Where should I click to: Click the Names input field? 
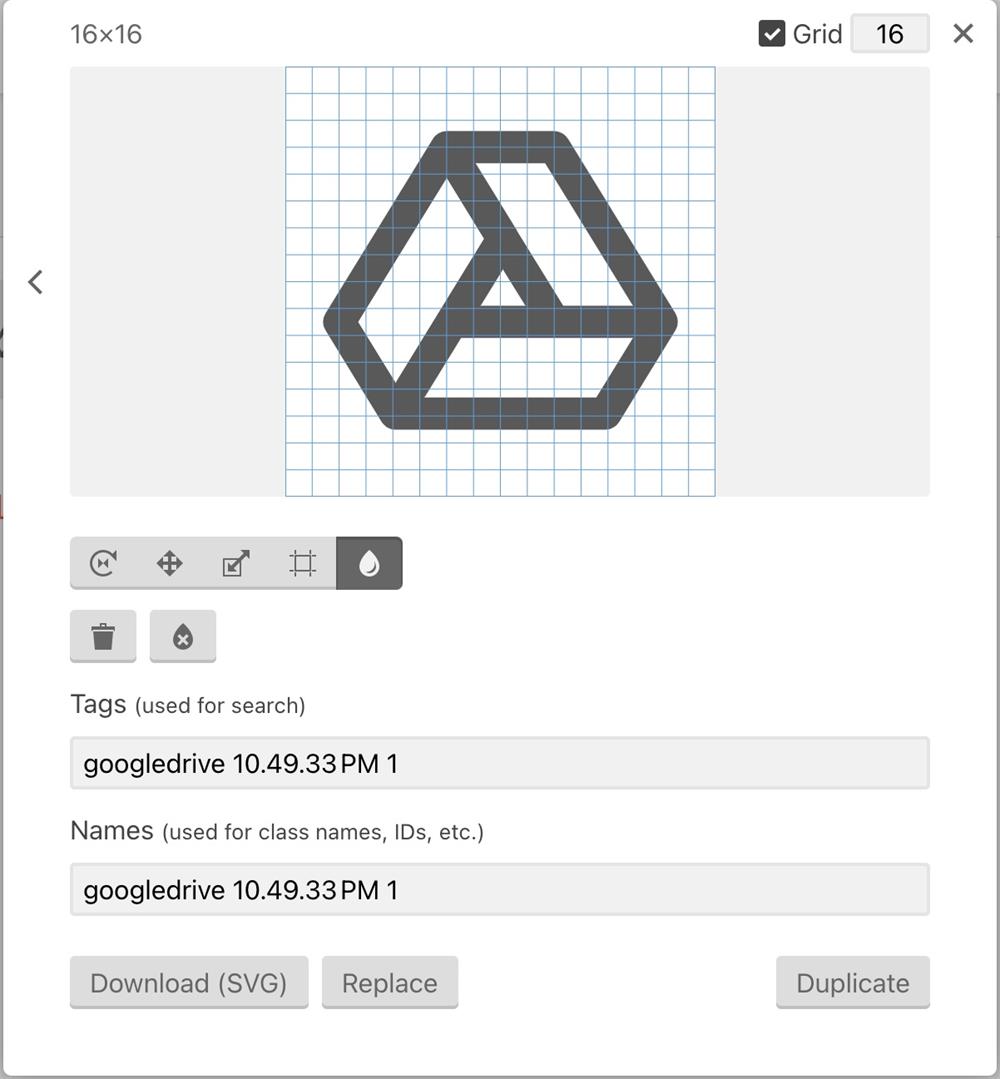click(500, 889)
